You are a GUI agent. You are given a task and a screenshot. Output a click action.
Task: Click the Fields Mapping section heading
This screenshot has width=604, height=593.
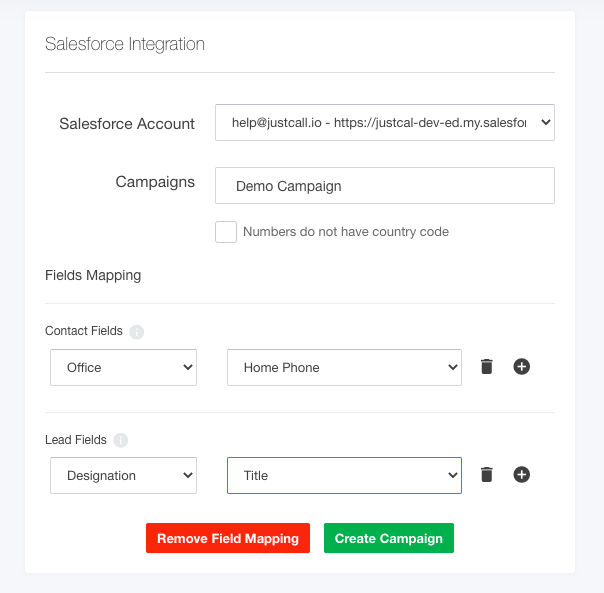tap(93, 276)
